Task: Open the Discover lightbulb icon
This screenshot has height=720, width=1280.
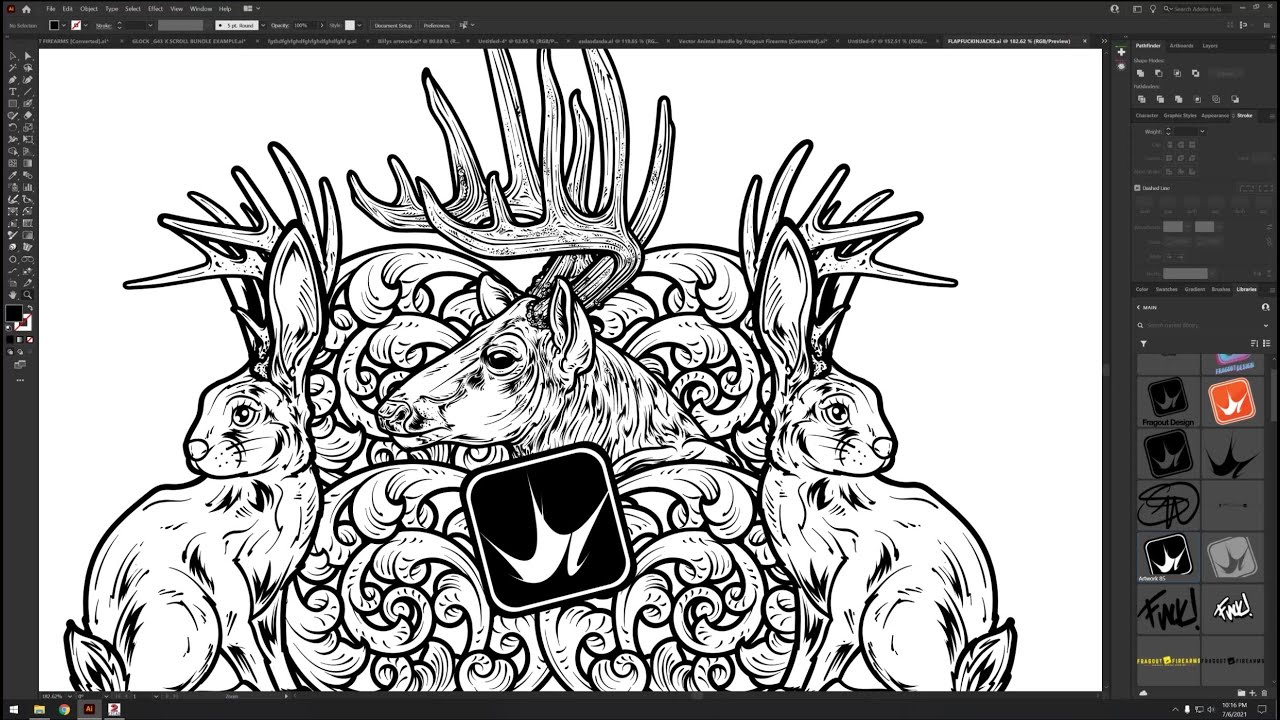Action: [1153, 9]
